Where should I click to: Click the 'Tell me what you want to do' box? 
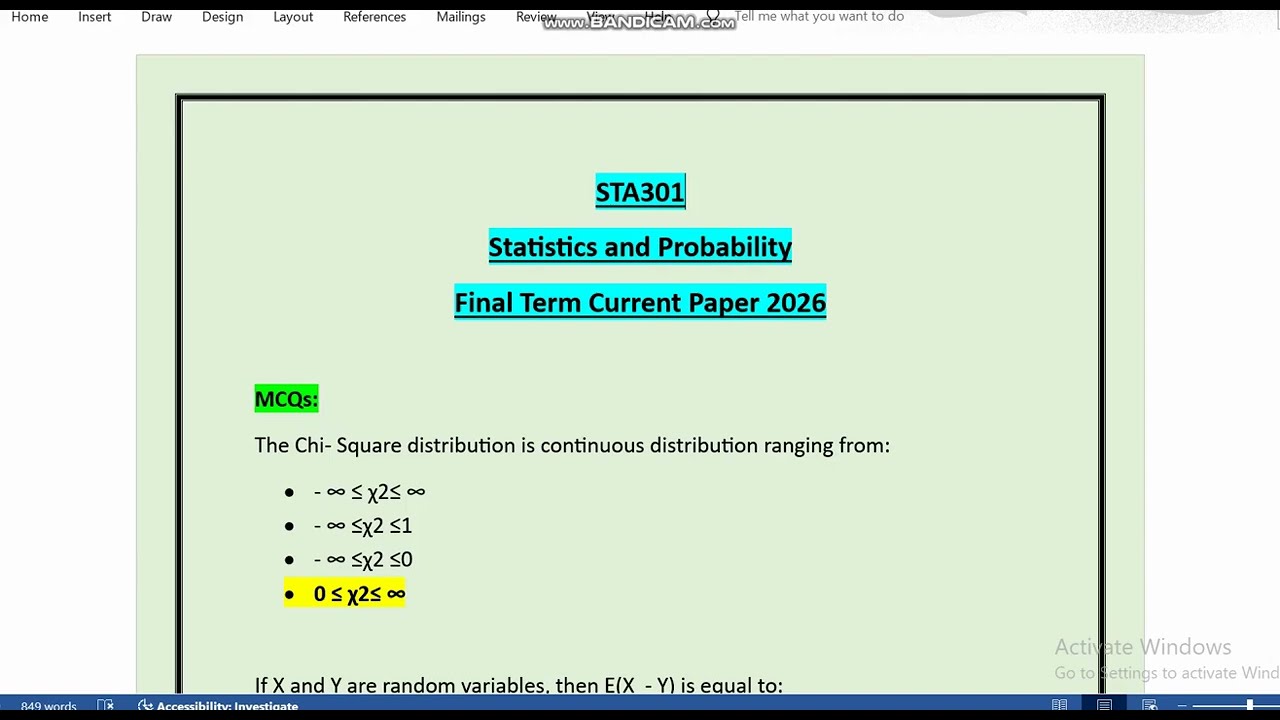pos(819,16)
